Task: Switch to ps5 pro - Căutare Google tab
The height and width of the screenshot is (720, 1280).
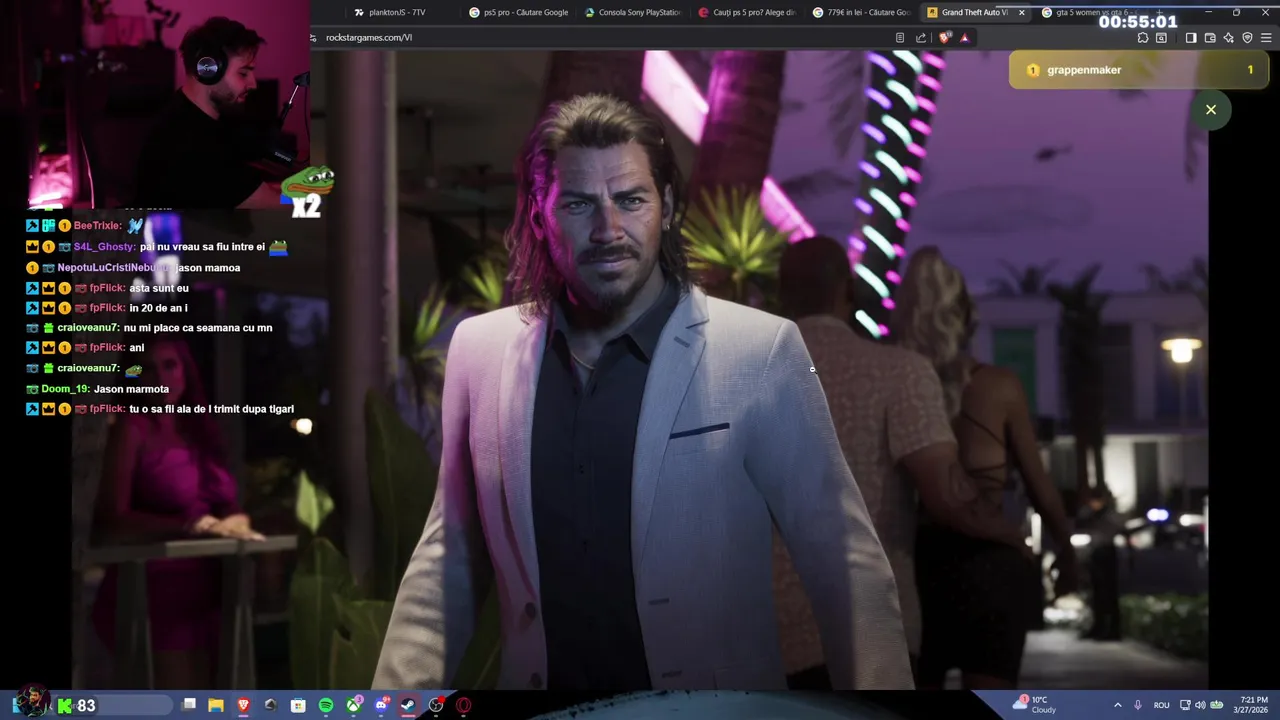Action: [520, 12]
